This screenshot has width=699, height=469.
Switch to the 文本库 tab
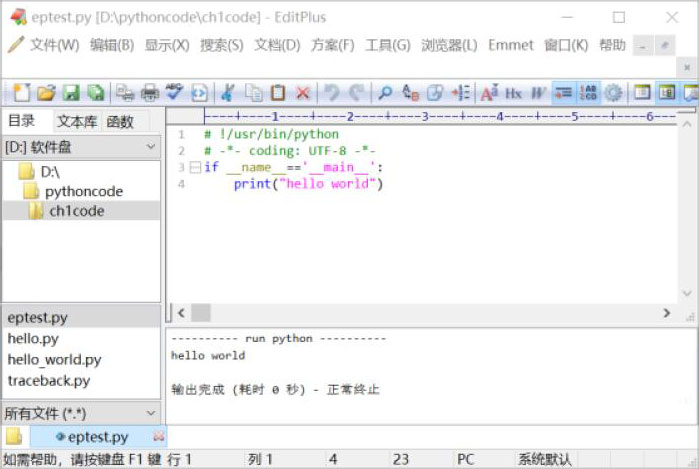pyautogui.click(x=77, y=122)
